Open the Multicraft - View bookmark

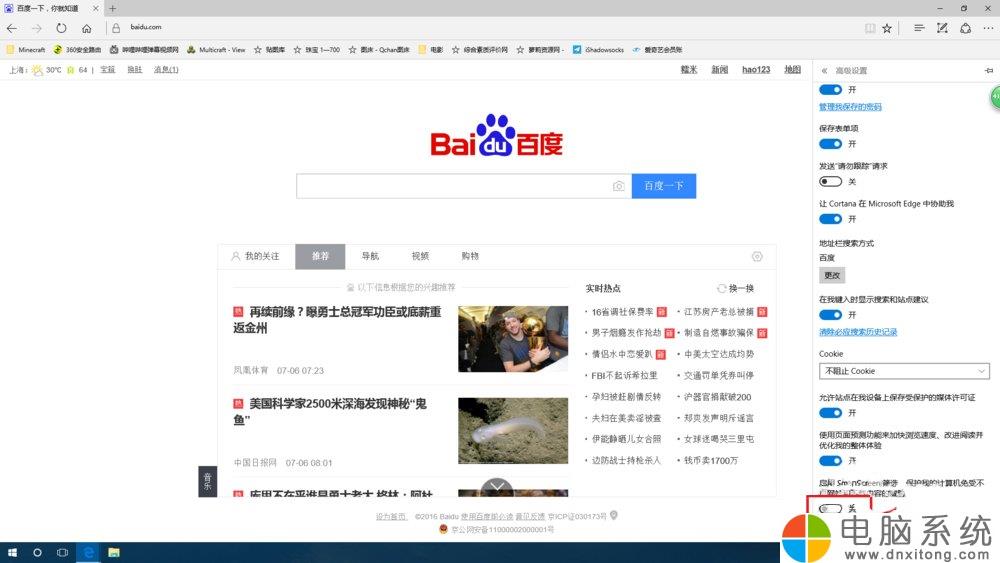click(216, 50)
